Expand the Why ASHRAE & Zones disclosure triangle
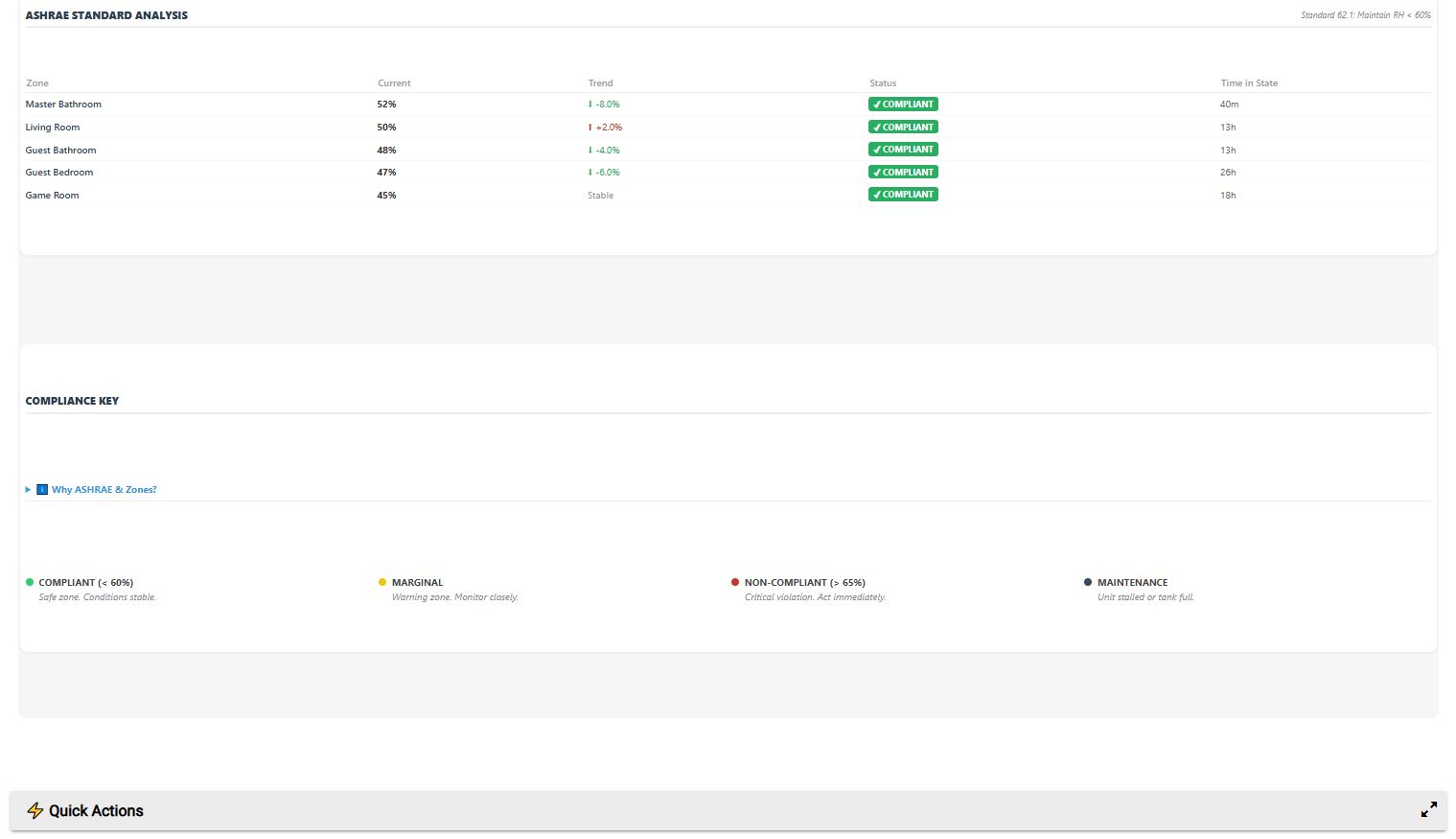This screenshot has height=839, width=1456. pos(29,489)
